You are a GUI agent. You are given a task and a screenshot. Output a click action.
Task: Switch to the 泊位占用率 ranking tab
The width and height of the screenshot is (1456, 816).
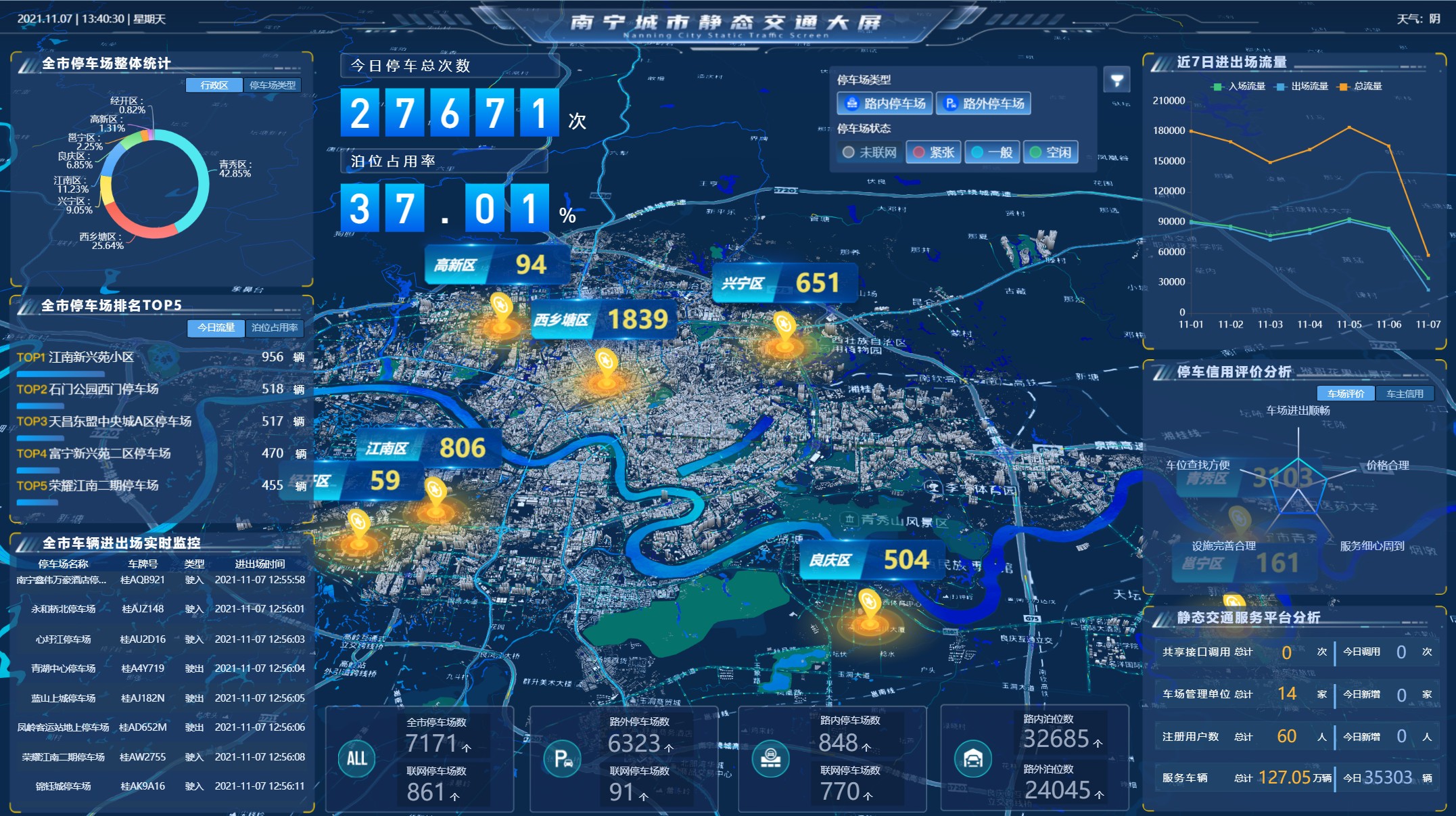(x=275, y=327)
